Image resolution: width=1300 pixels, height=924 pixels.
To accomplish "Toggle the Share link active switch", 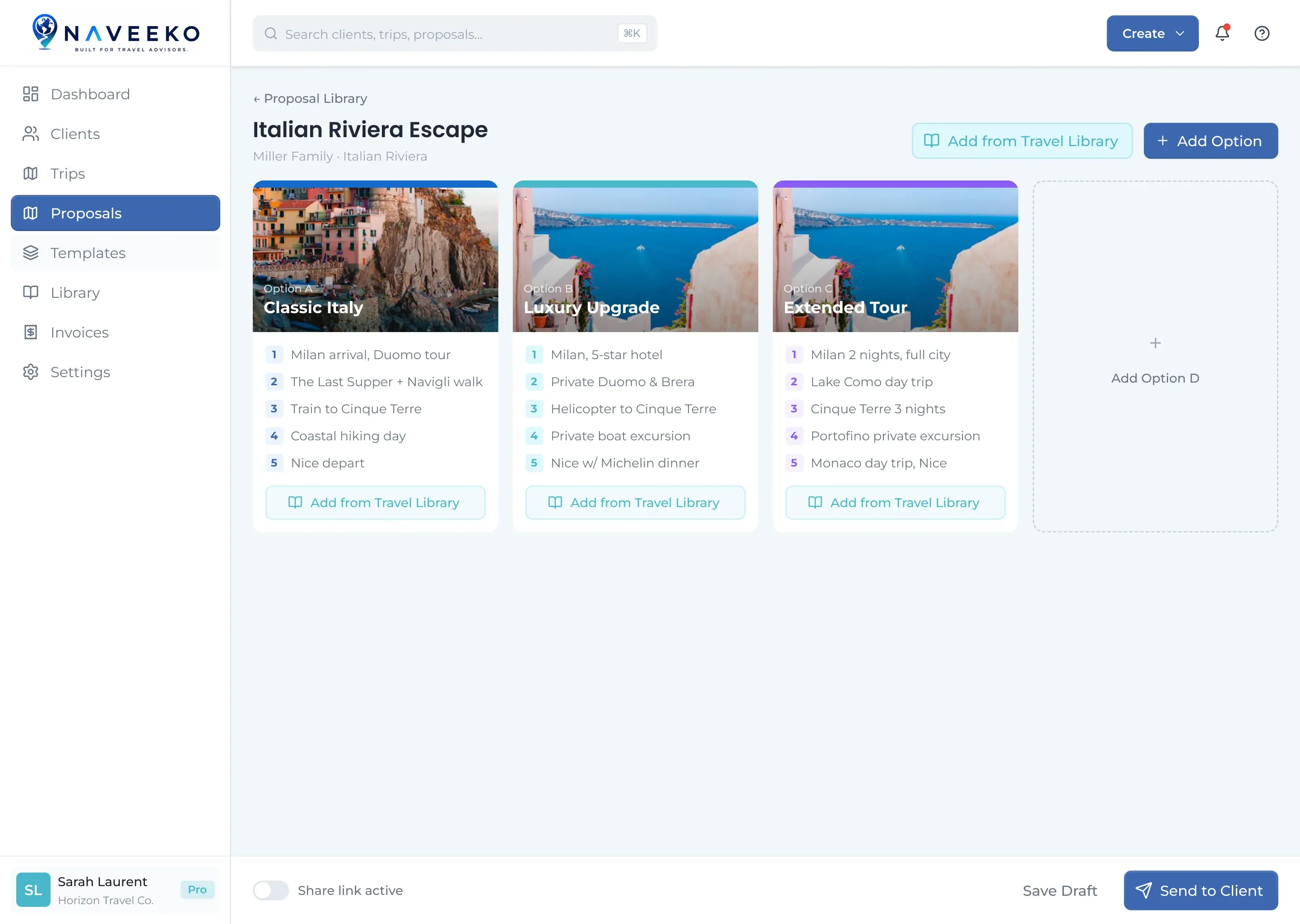I will pyautogui.click(x=271, y=891).
